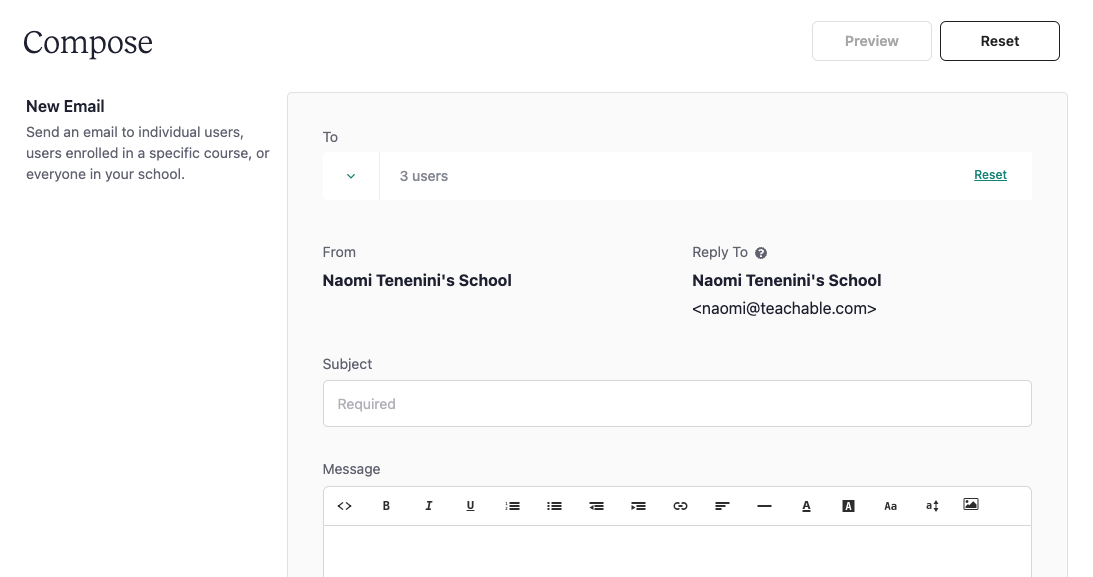Insert an ordered numbered list
1093x577 pixels.
512,506
